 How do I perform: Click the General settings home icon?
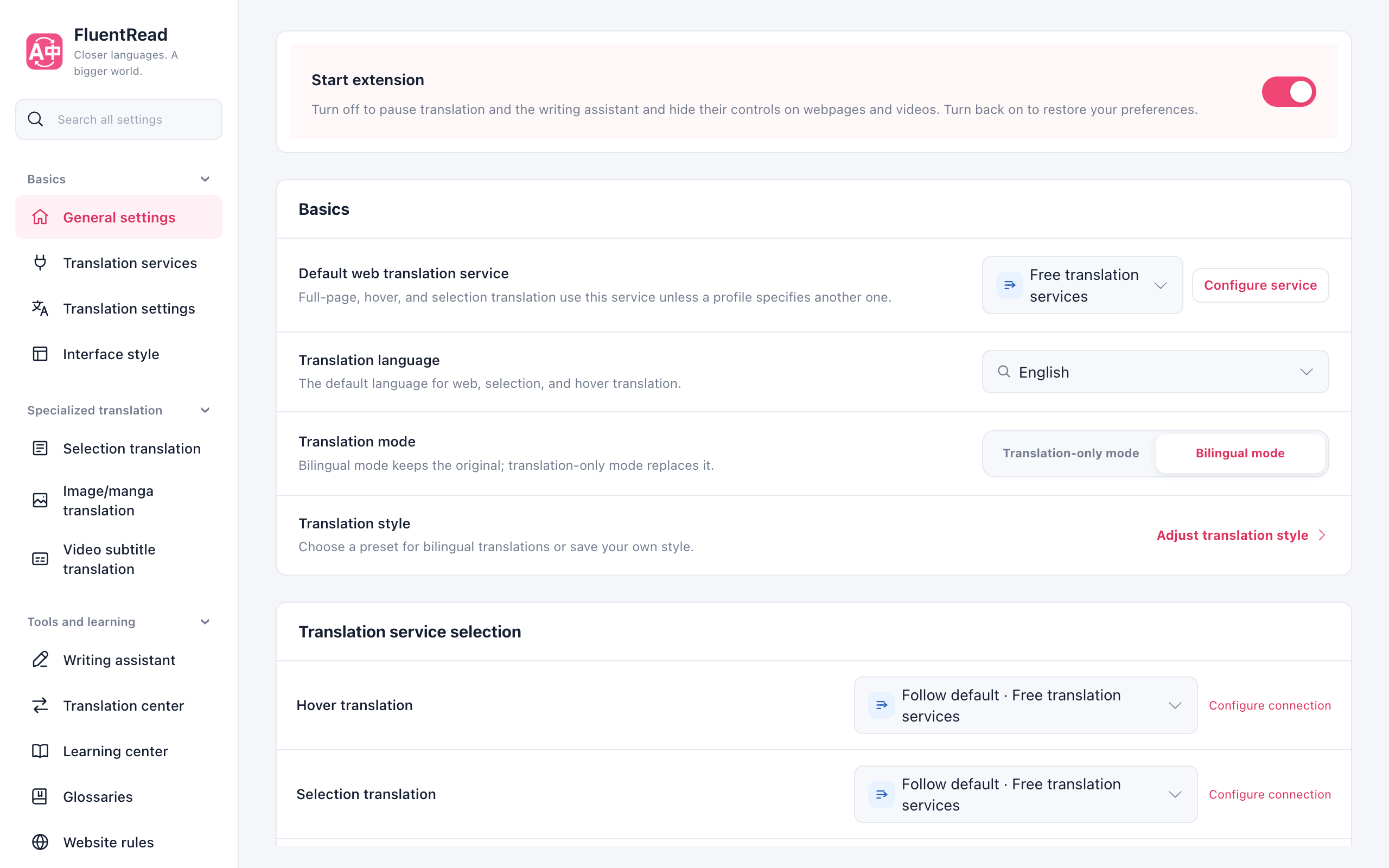coord(40,217)
